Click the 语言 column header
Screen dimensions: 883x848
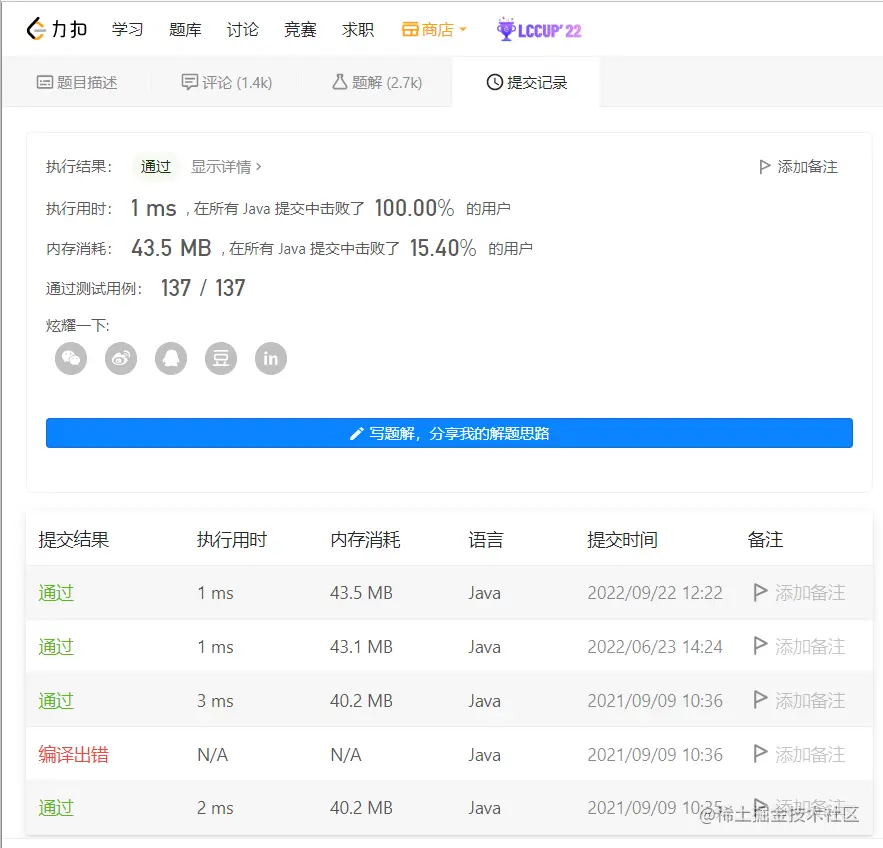(486, 539)
